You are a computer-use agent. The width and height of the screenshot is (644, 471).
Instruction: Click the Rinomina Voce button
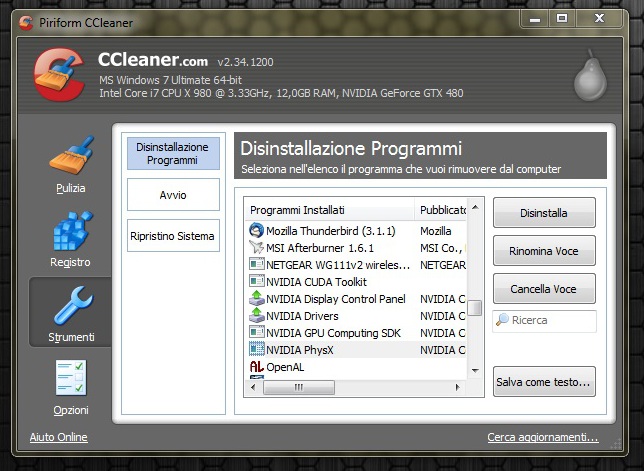543,250
